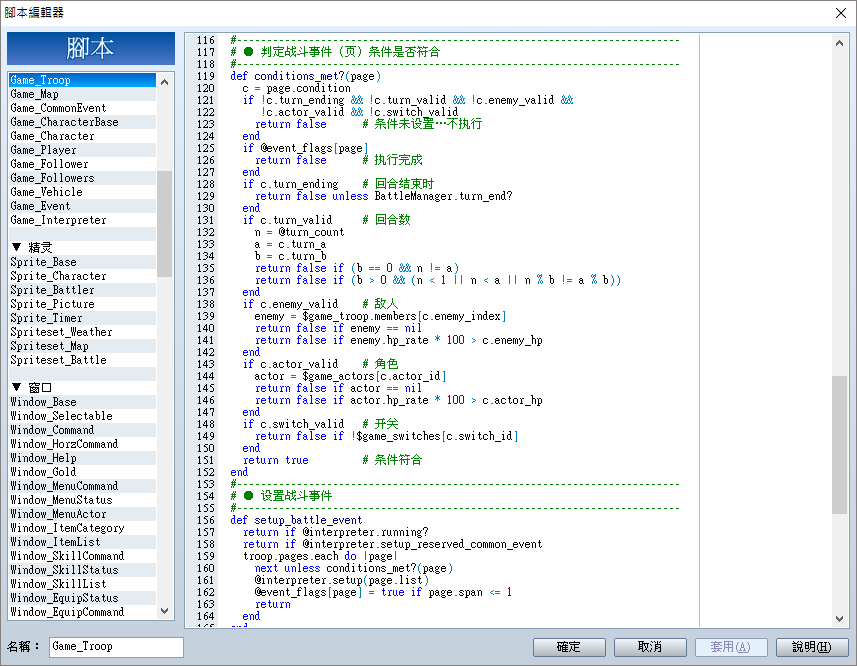The height and width of the screenshot is (666, 857).
Task: Click the 確定 confirm button
Action: point(569,647)
